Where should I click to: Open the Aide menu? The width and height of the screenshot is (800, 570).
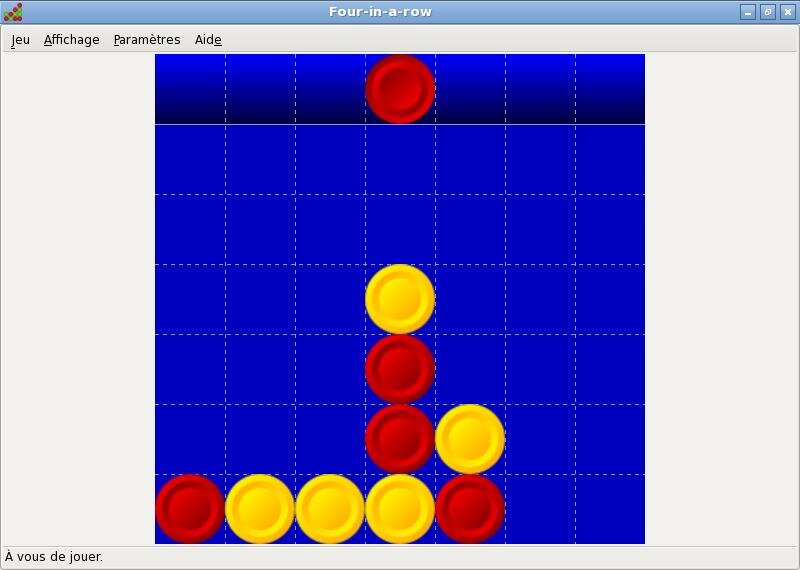click(x=208, y=40)
